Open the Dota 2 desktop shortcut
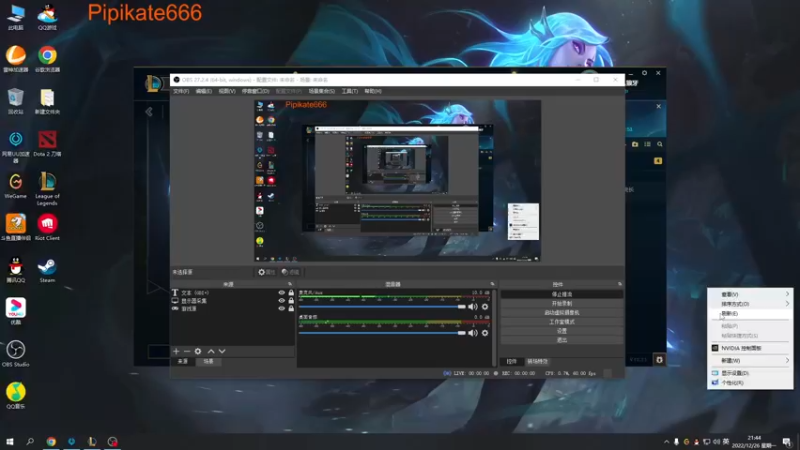The width and height of the screenshot is (800, 450). pyautogui.click(x=47, y=143)
